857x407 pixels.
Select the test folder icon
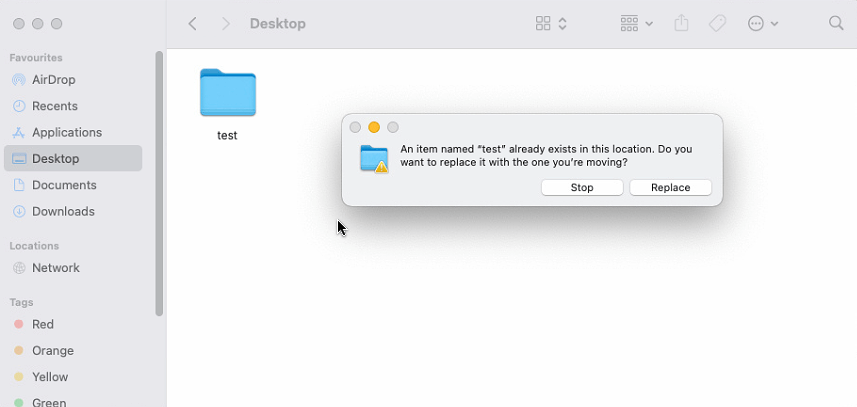pyautogui.click(x=228, y=94)
